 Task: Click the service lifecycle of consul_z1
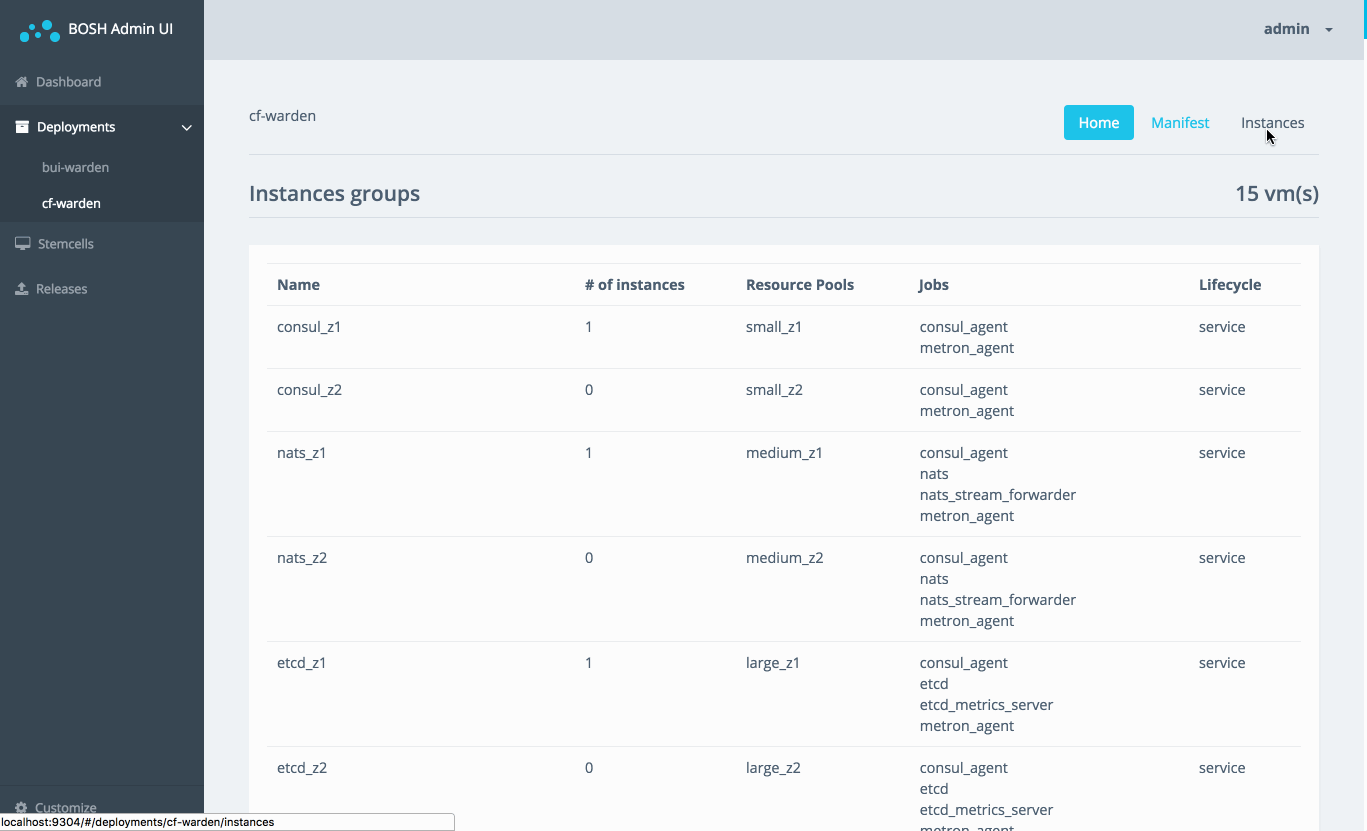(x=1222, y=327)
